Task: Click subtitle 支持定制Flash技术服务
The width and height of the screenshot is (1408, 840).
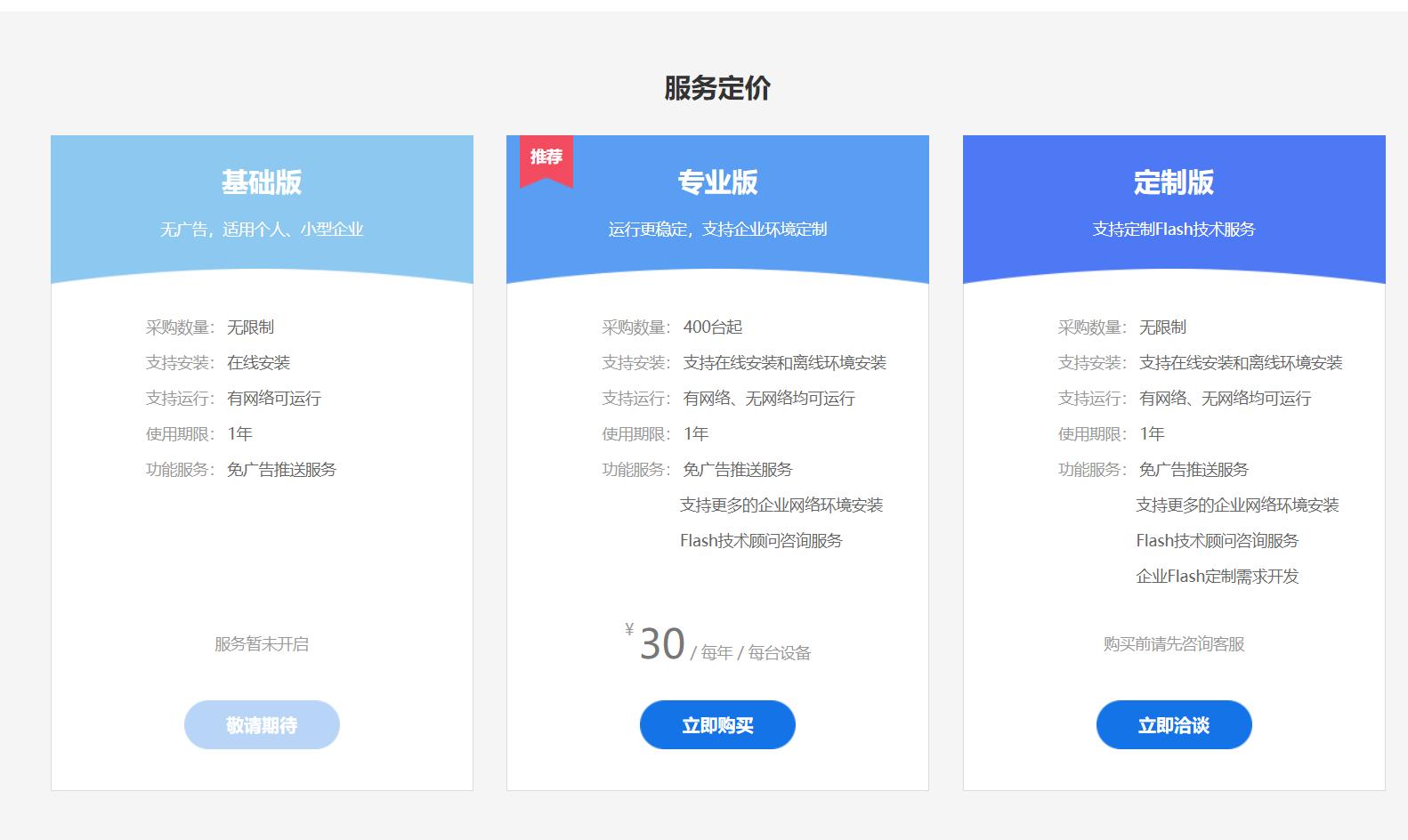Action: click(1174, 230)
